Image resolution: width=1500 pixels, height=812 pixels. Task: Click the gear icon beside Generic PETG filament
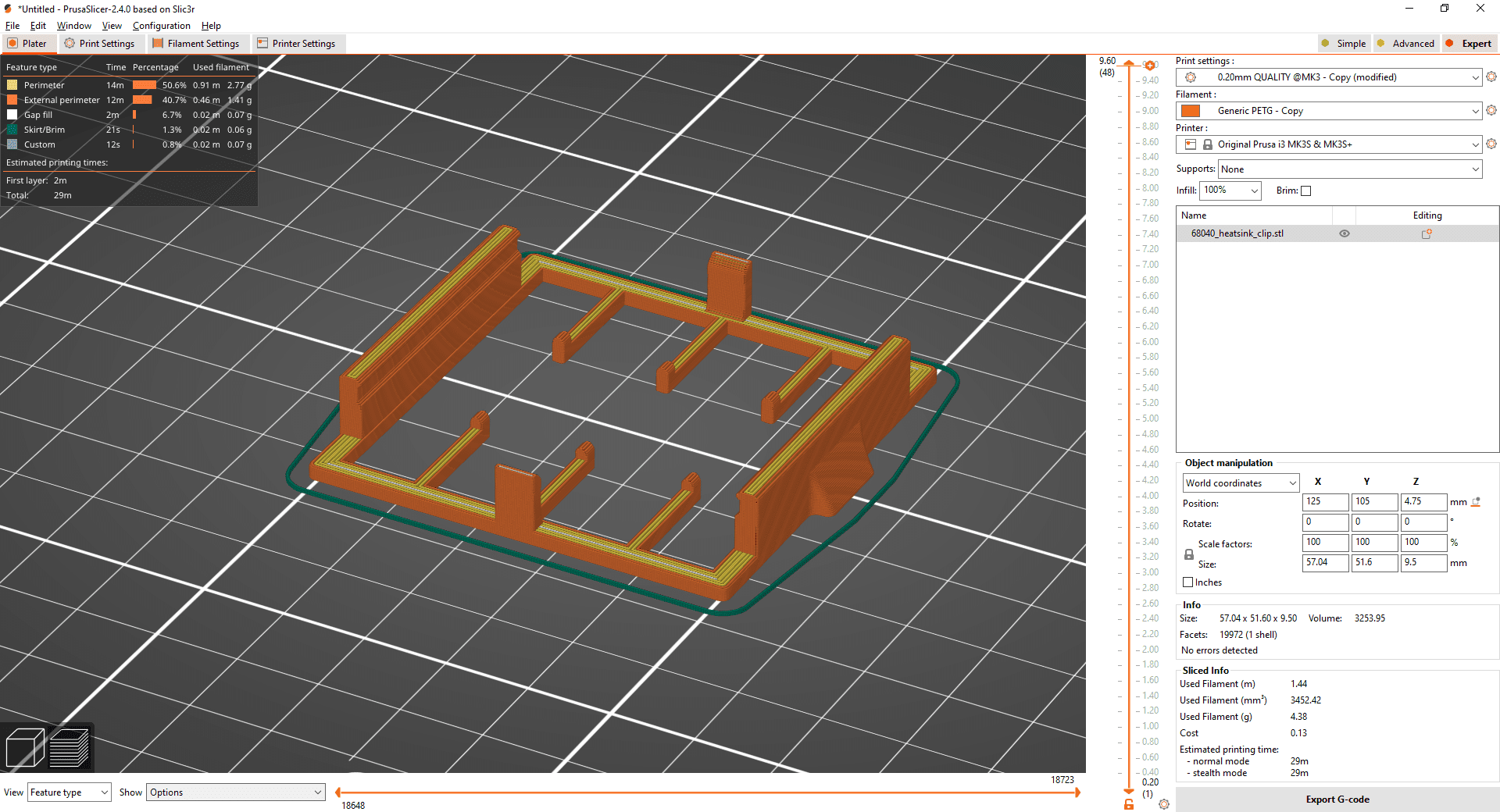1491,111
